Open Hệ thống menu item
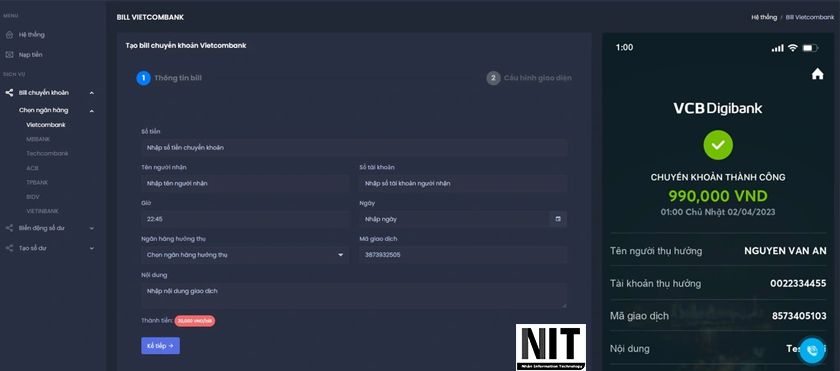840x371 pixels. (x=32, y=35)
